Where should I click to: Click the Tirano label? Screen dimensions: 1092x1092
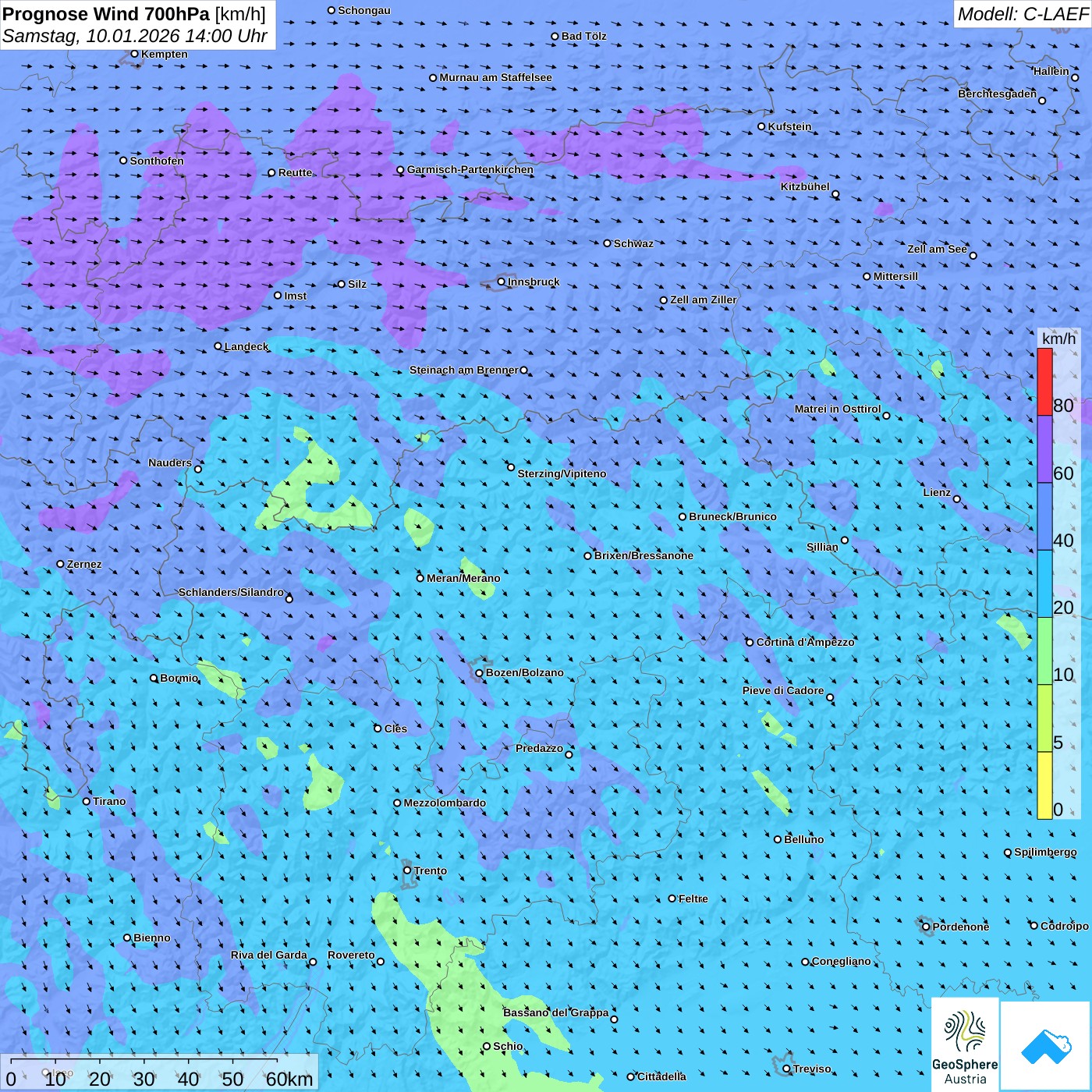point(109,801)
